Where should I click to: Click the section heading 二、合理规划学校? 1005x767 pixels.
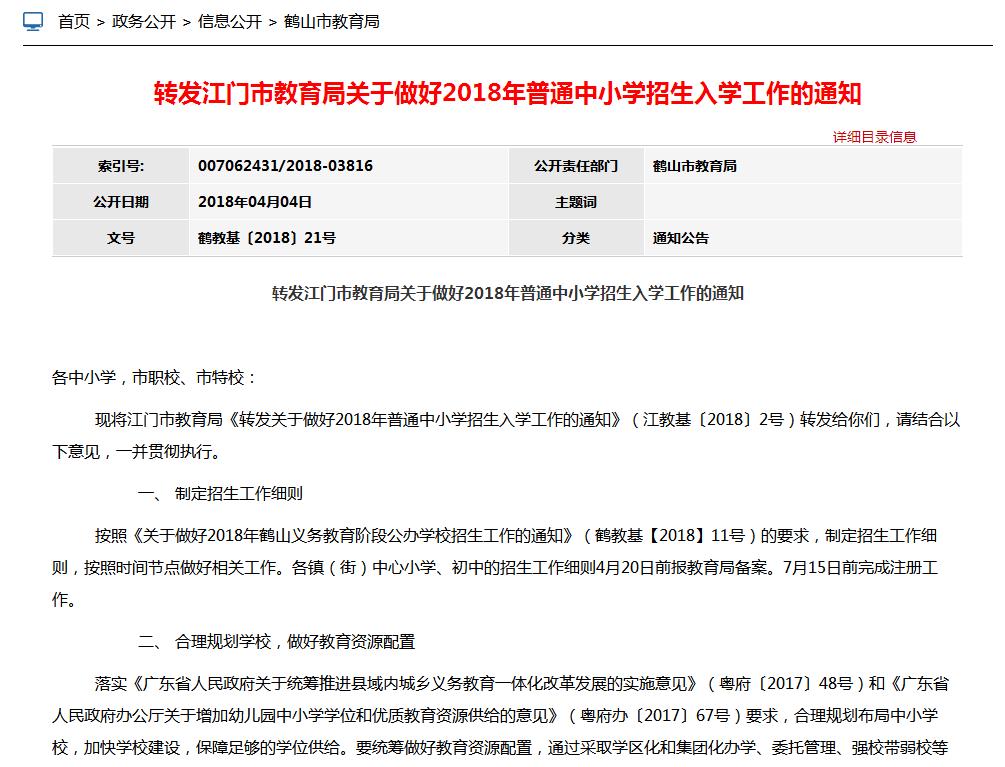click(x=275, y=642)
